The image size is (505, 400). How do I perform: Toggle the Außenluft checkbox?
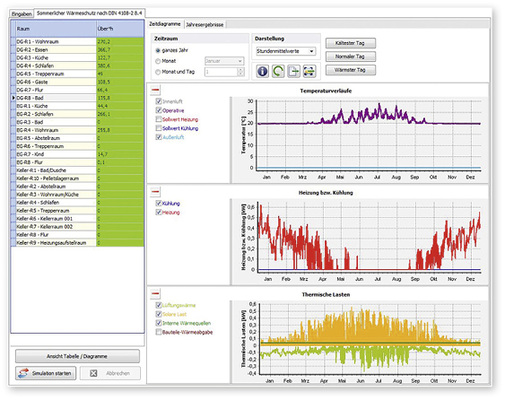point(159,137)
